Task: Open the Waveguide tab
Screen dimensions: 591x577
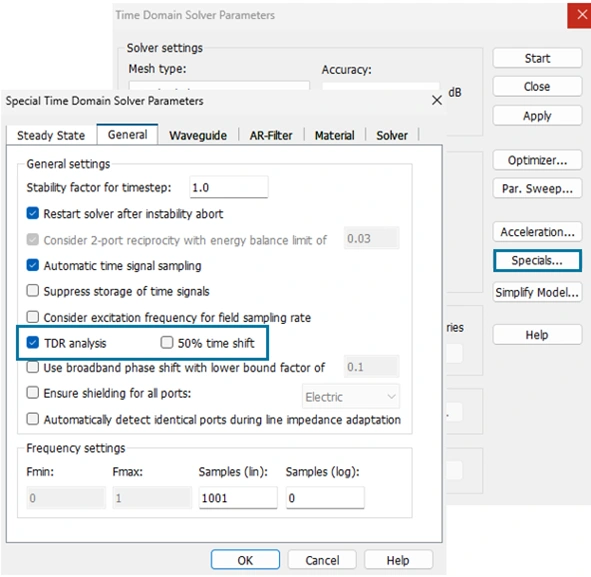Action: (198, 135)
